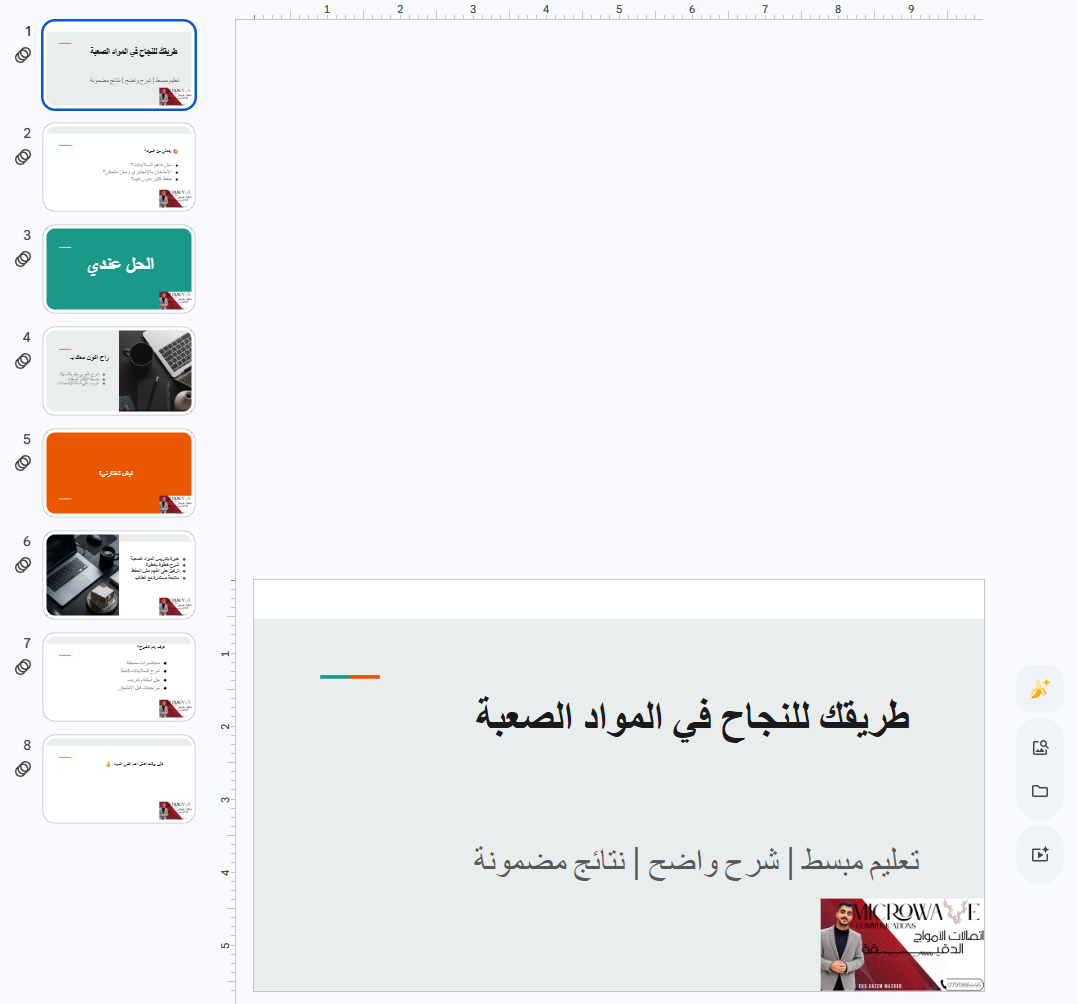Viewport: 1077px width, 1004px height.
Task: Select slide 1 thumbnail in filmstrip
Action: pyautogui.click(x=119, y=65)
